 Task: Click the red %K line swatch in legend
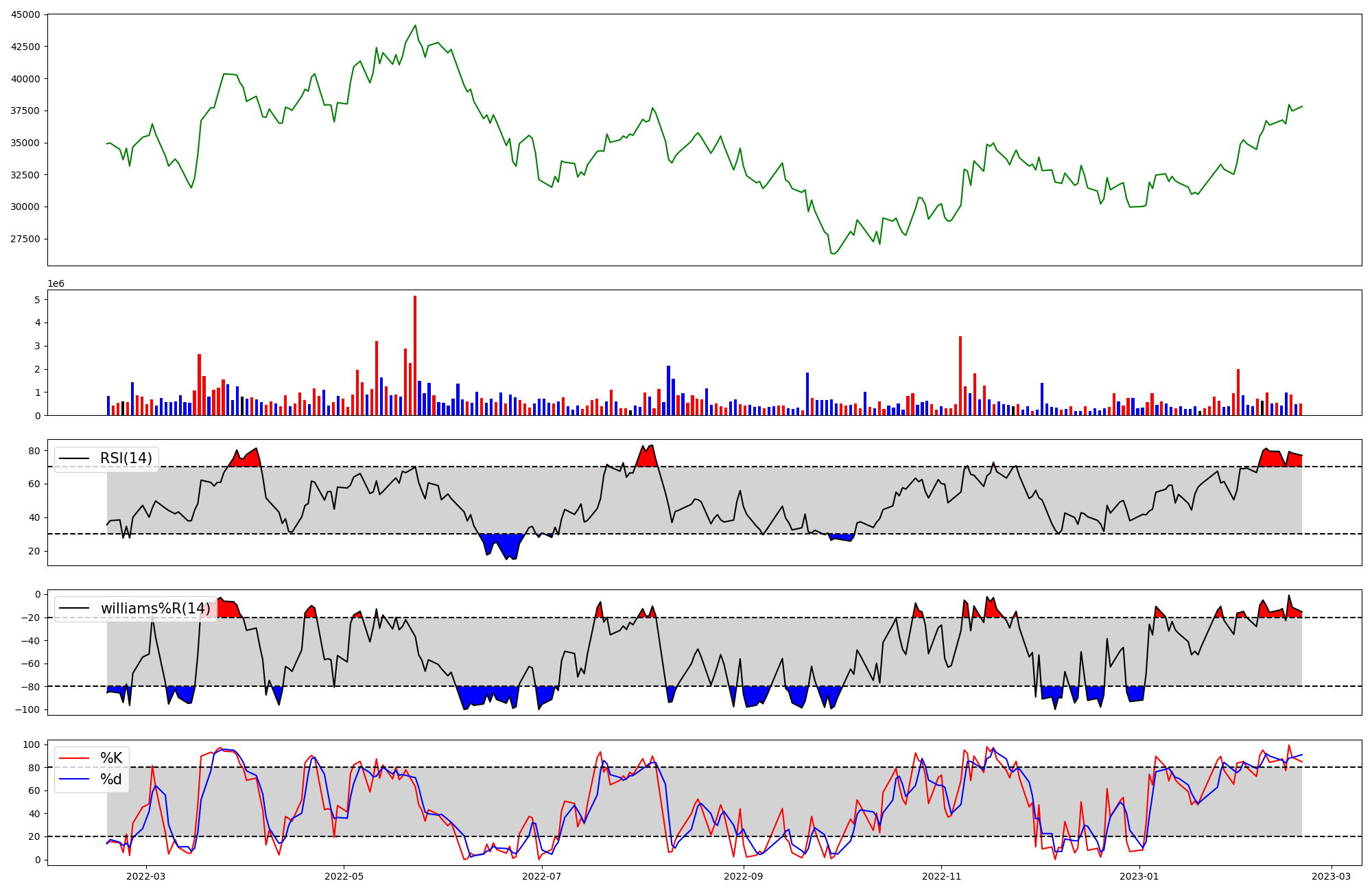74,758
